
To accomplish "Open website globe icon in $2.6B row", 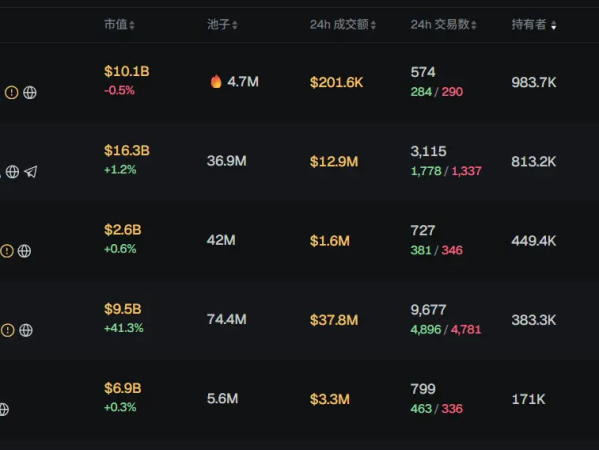I will [24, 251].
